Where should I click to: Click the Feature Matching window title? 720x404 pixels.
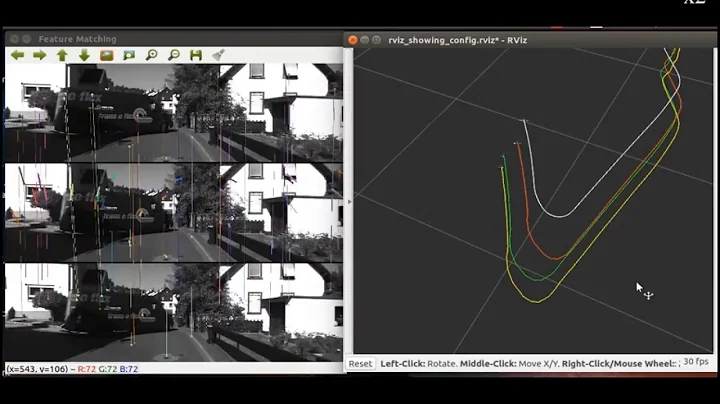[x=78, y=39]
